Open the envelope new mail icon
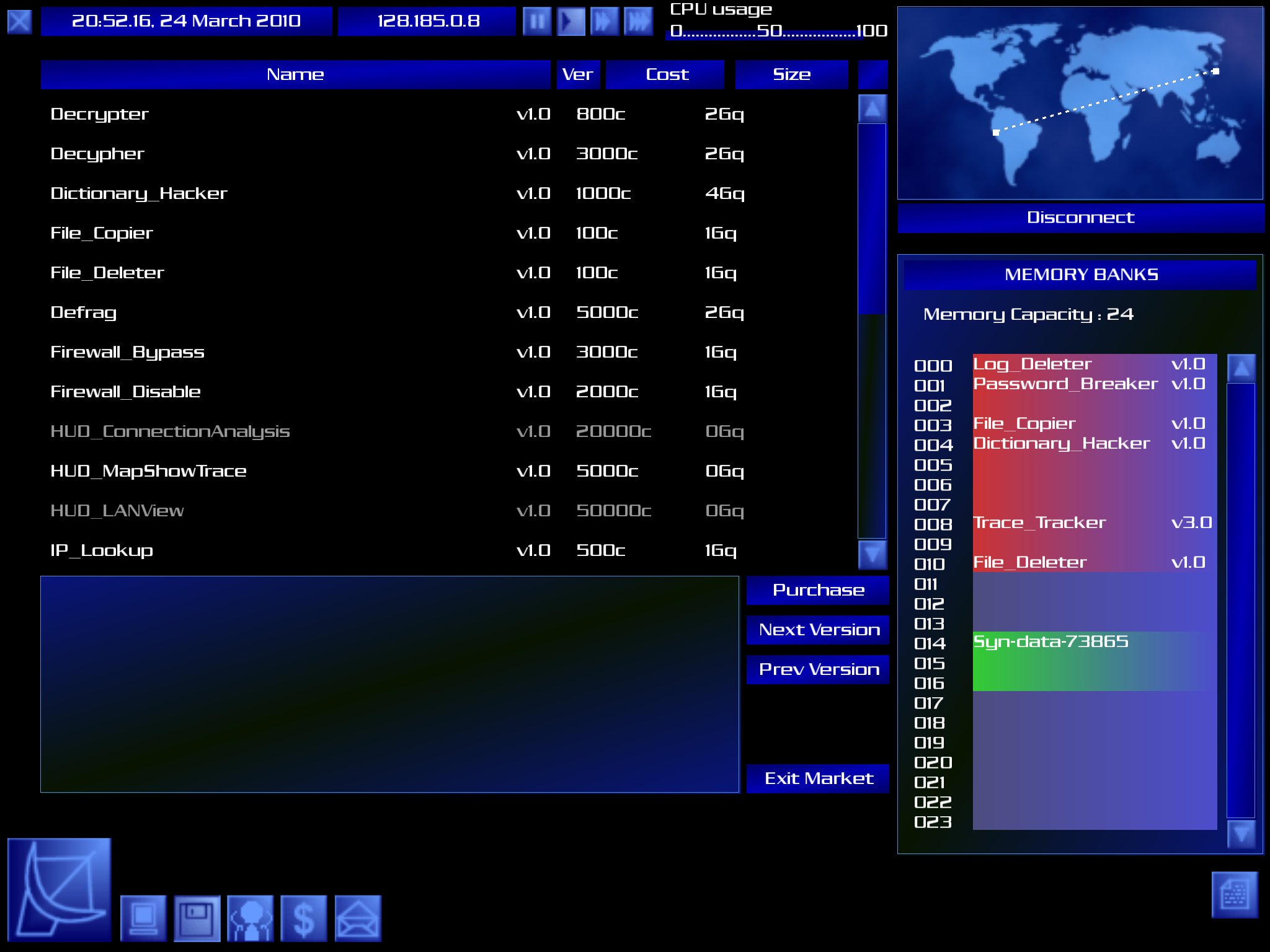The width and height of the screenshot is (1270, 952). click(358, 918)
